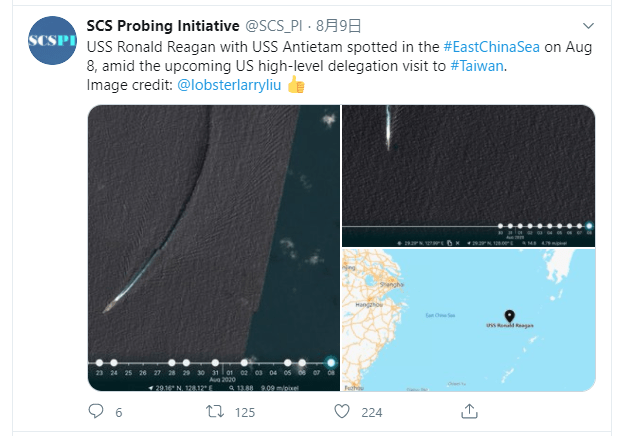Like the tweet with the heart icon
Image resolution: width=617 pixels, height=436 pixels.
pyautogui.click(x=341, y=411)
